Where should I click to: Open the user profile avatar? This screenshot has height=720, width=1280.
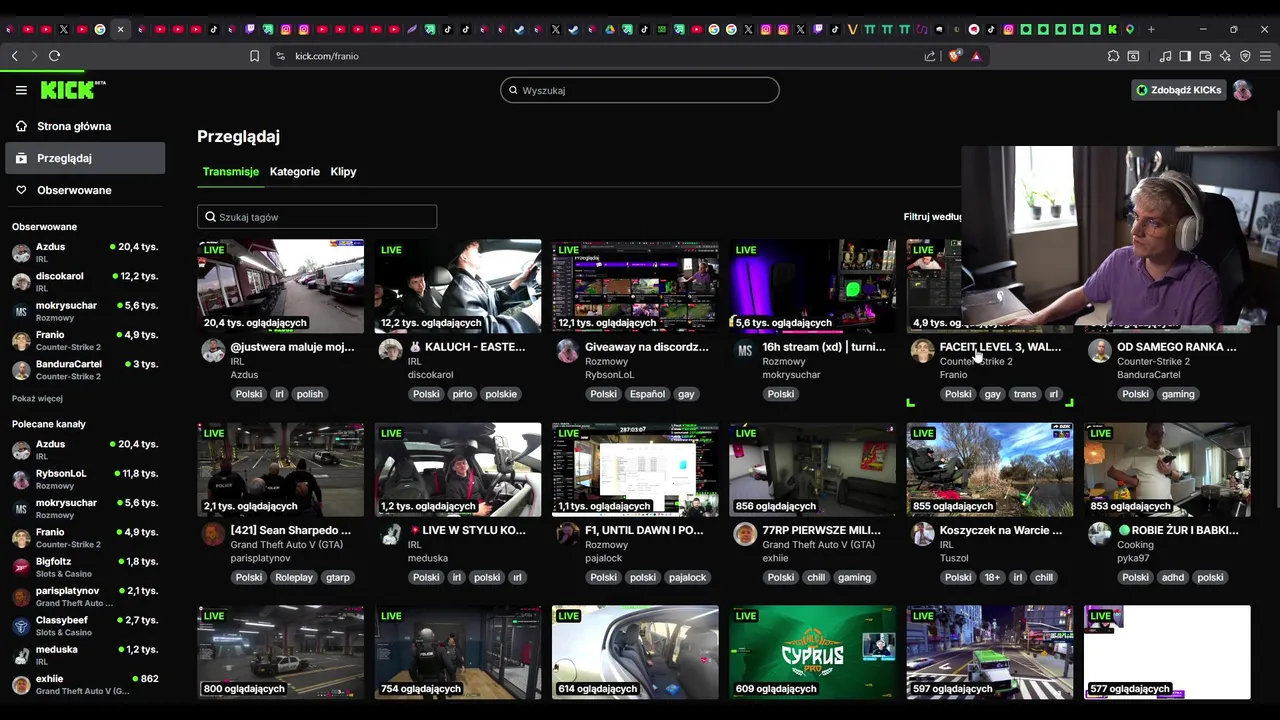1242,90
